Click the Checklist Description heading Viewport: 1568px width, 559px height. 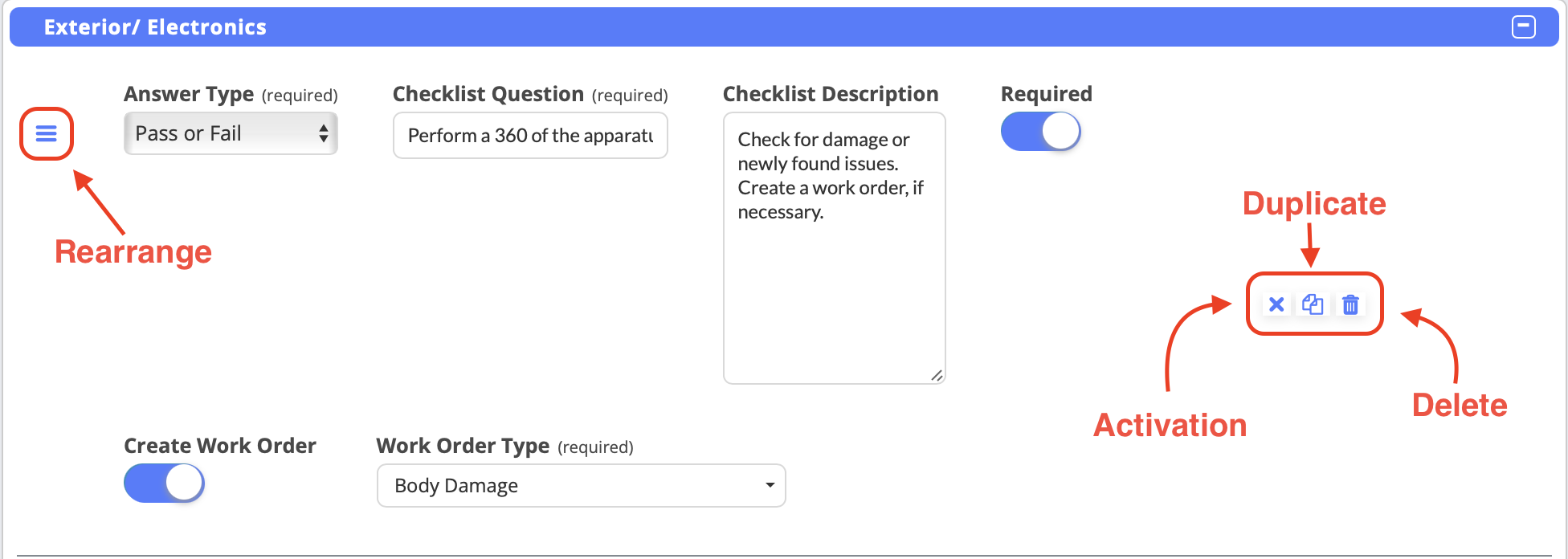coord(831,95)
